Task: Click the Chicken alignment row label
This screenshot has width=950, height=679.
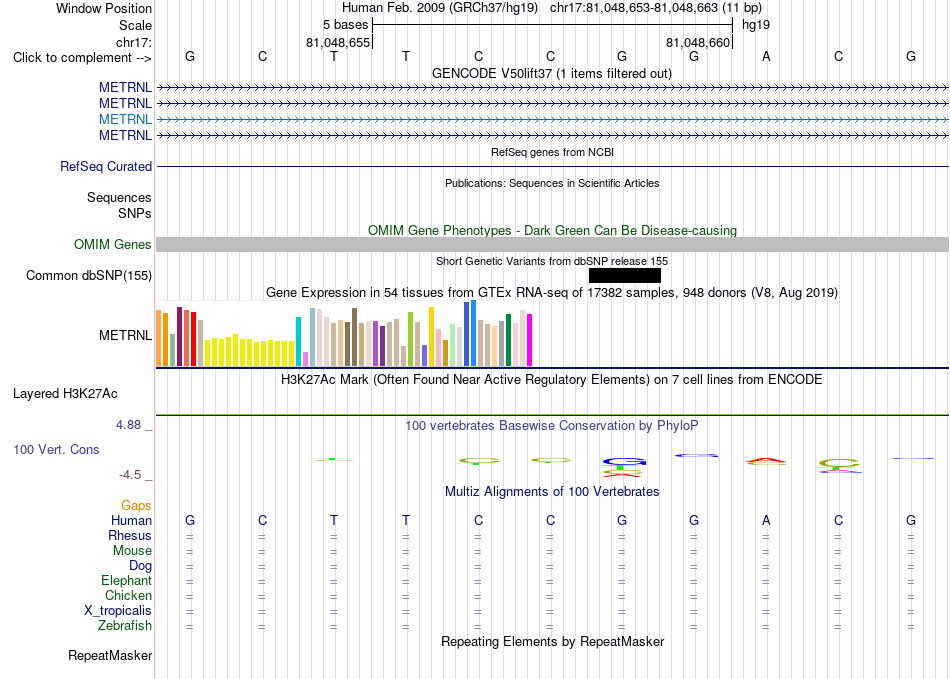Action: point(128,595)
